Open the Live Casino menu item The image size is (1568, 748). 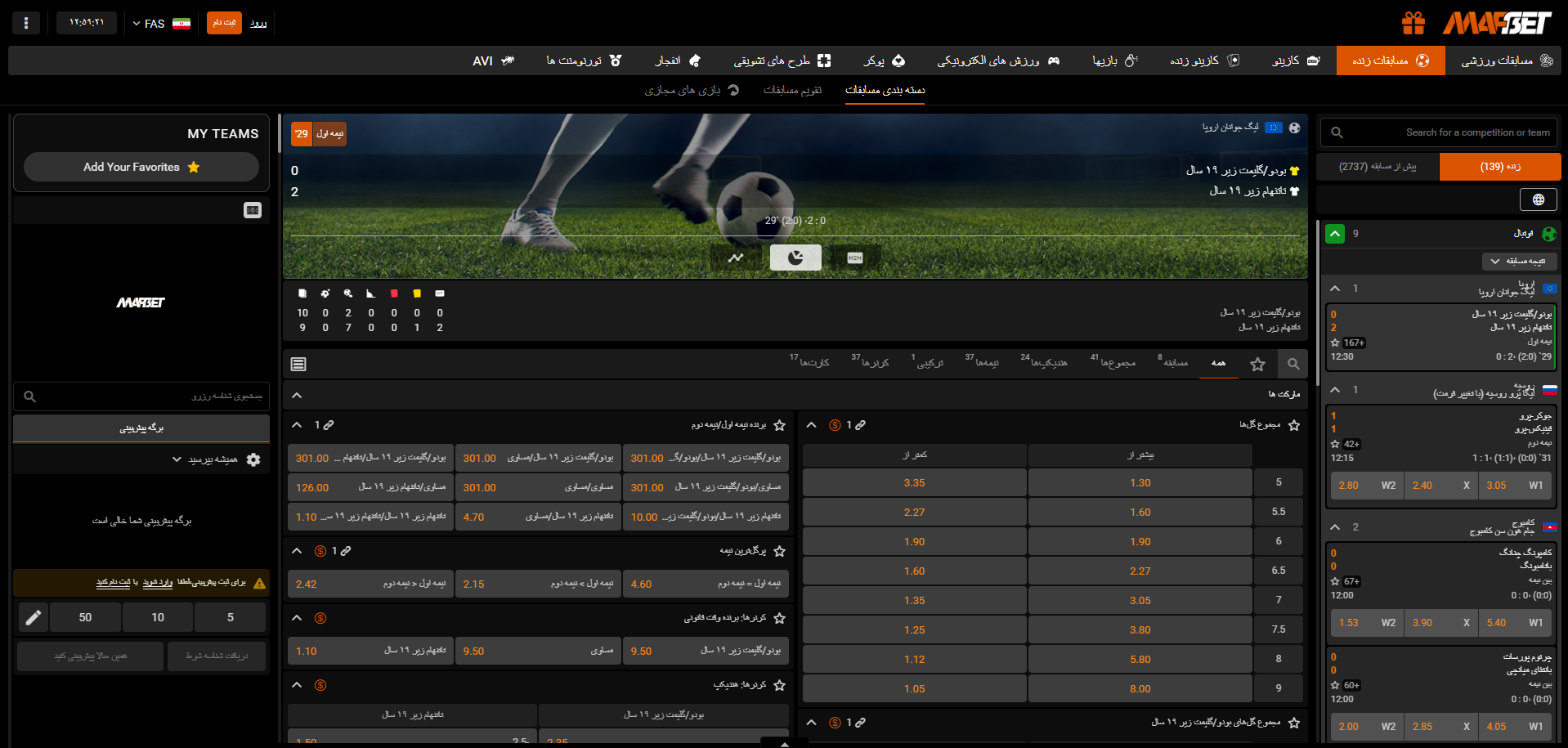coord(1205,60)
